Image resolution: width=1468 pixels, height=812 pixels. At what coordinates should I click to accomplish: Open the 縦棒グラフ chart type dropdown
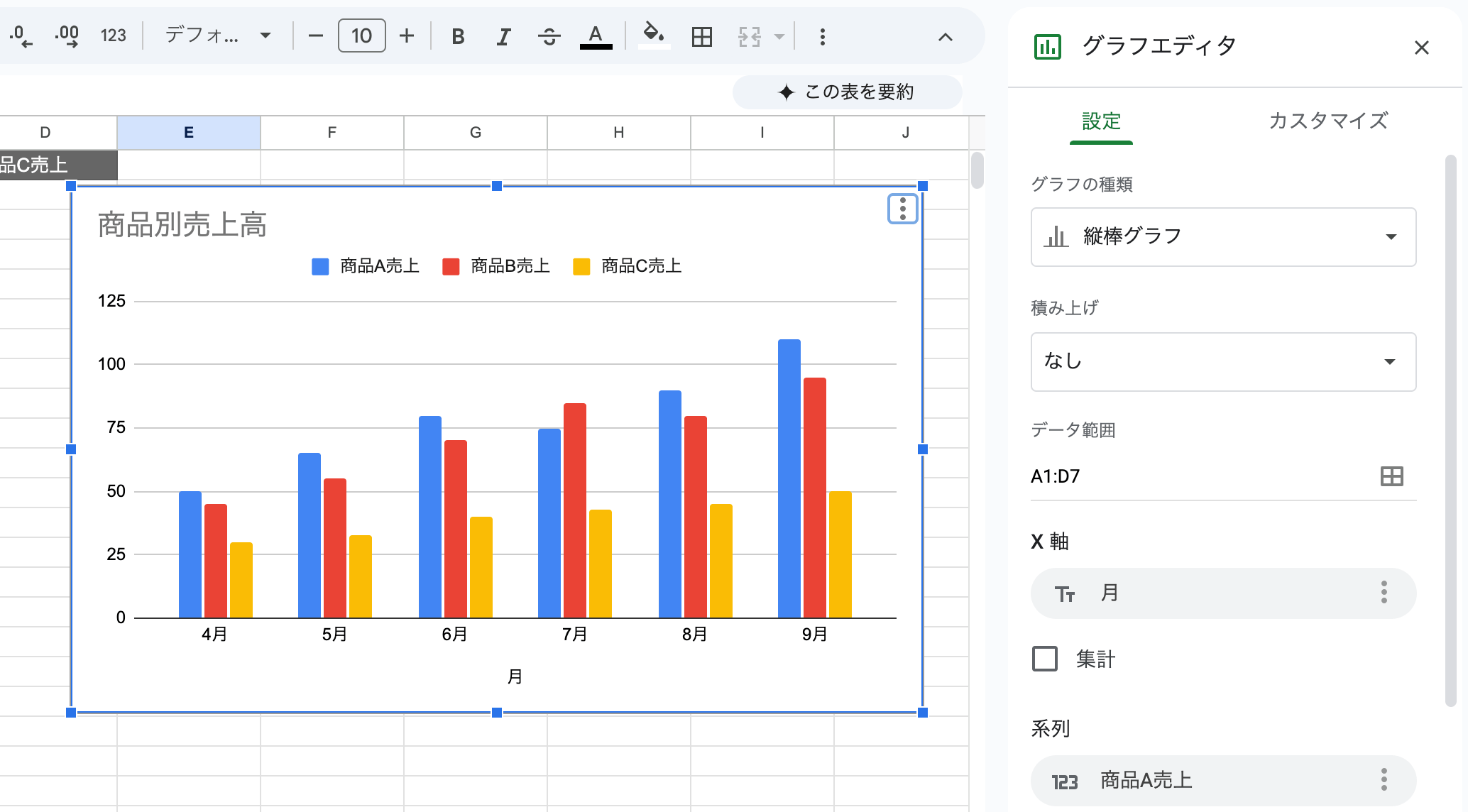coord(1223,237)
